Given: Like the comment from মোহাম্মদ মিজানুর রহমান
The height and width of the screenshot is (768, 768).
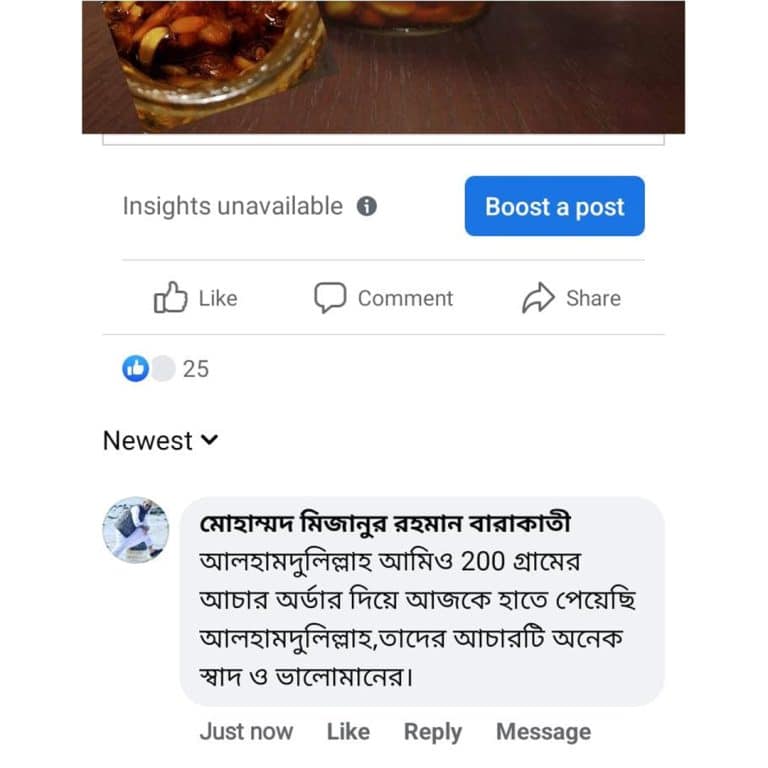Looking at the screenshot, I should coord(348,732).
